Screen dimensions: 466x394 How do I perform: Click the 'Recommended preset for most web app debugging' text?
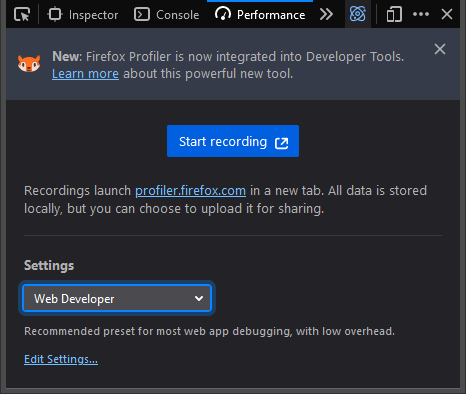coord(209,331)
